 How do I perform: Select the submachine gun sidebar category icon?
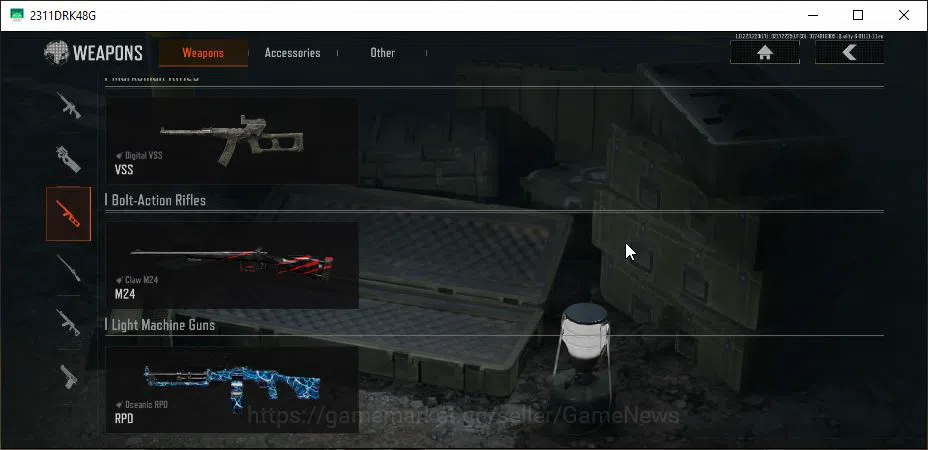[x=69, y=159]
